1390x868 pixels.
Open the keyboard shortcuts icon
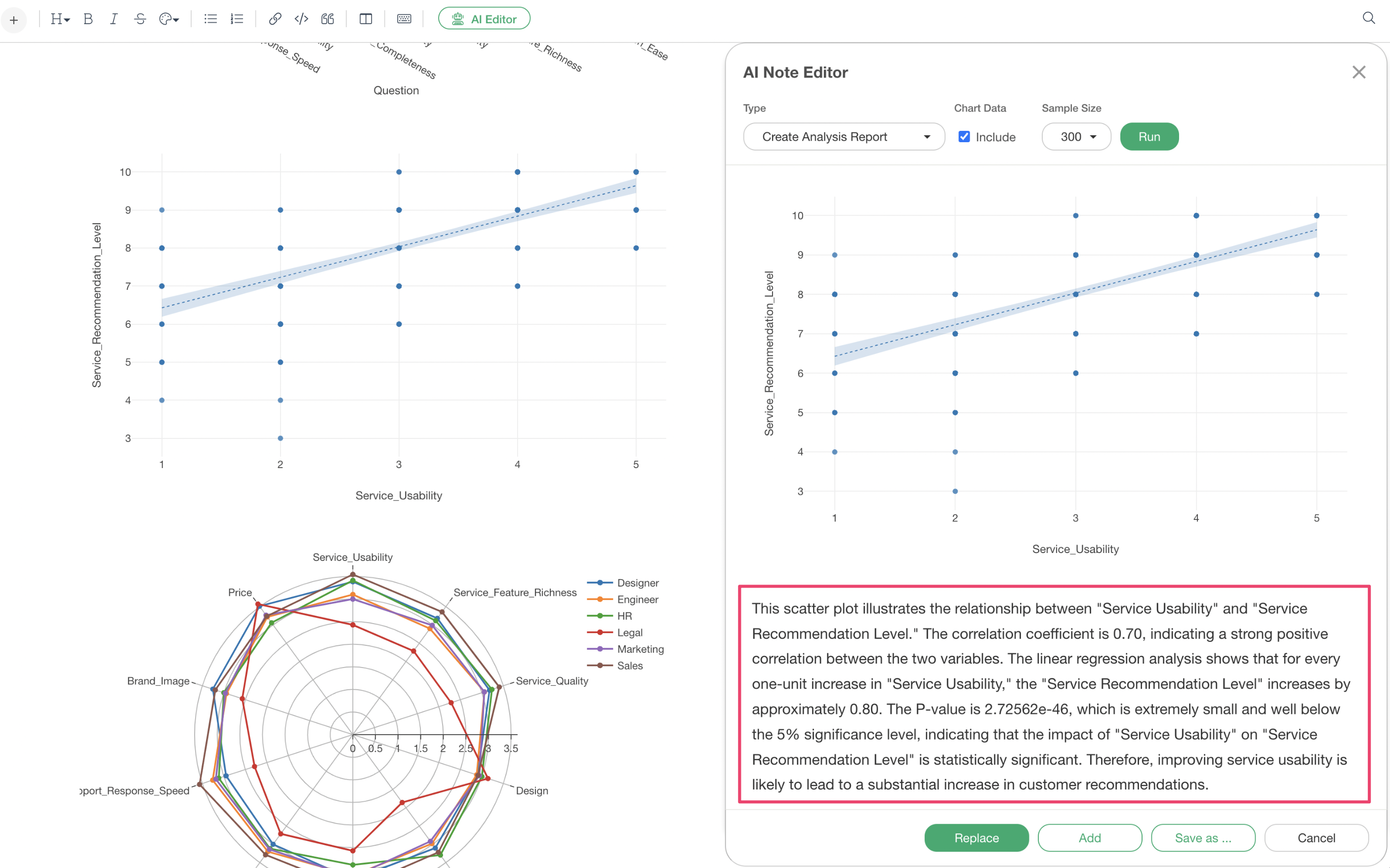(404, 19)
